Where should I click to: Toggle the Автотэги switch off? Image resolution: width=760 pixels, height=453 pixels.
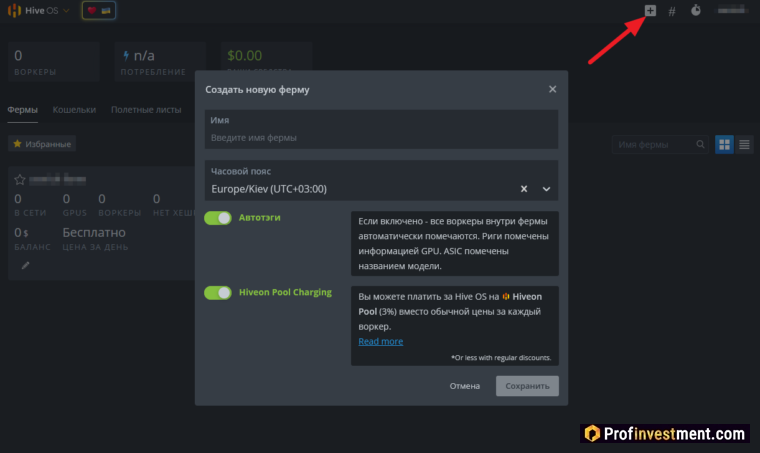(217, 217)
